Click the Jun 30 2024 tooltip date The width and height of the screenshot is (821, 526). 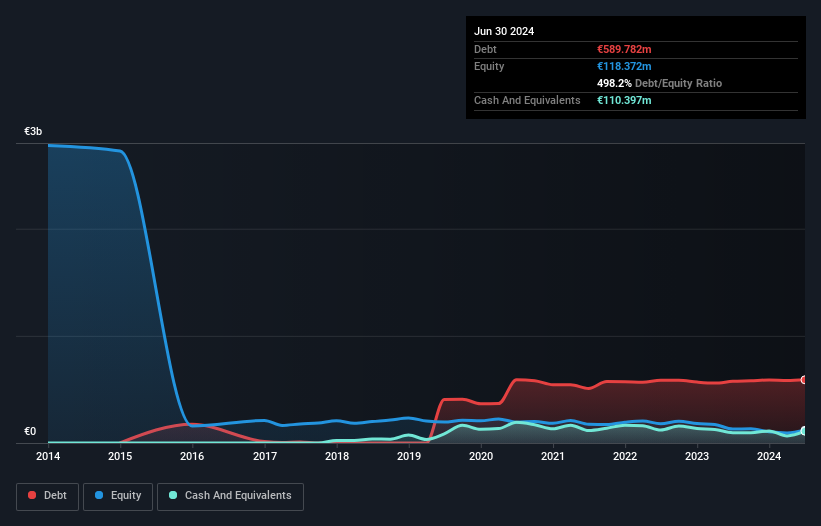point(504,31)
